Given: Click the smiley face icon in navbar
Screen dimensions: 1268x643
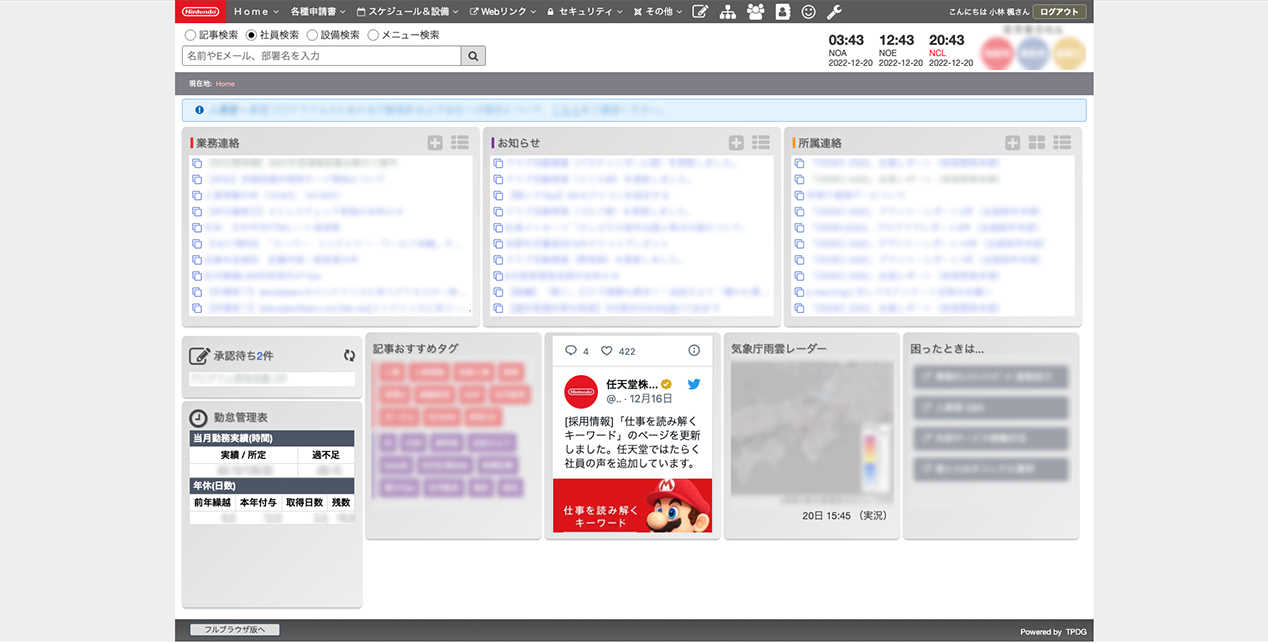Looking at the screenshot, I should [808, 12].
